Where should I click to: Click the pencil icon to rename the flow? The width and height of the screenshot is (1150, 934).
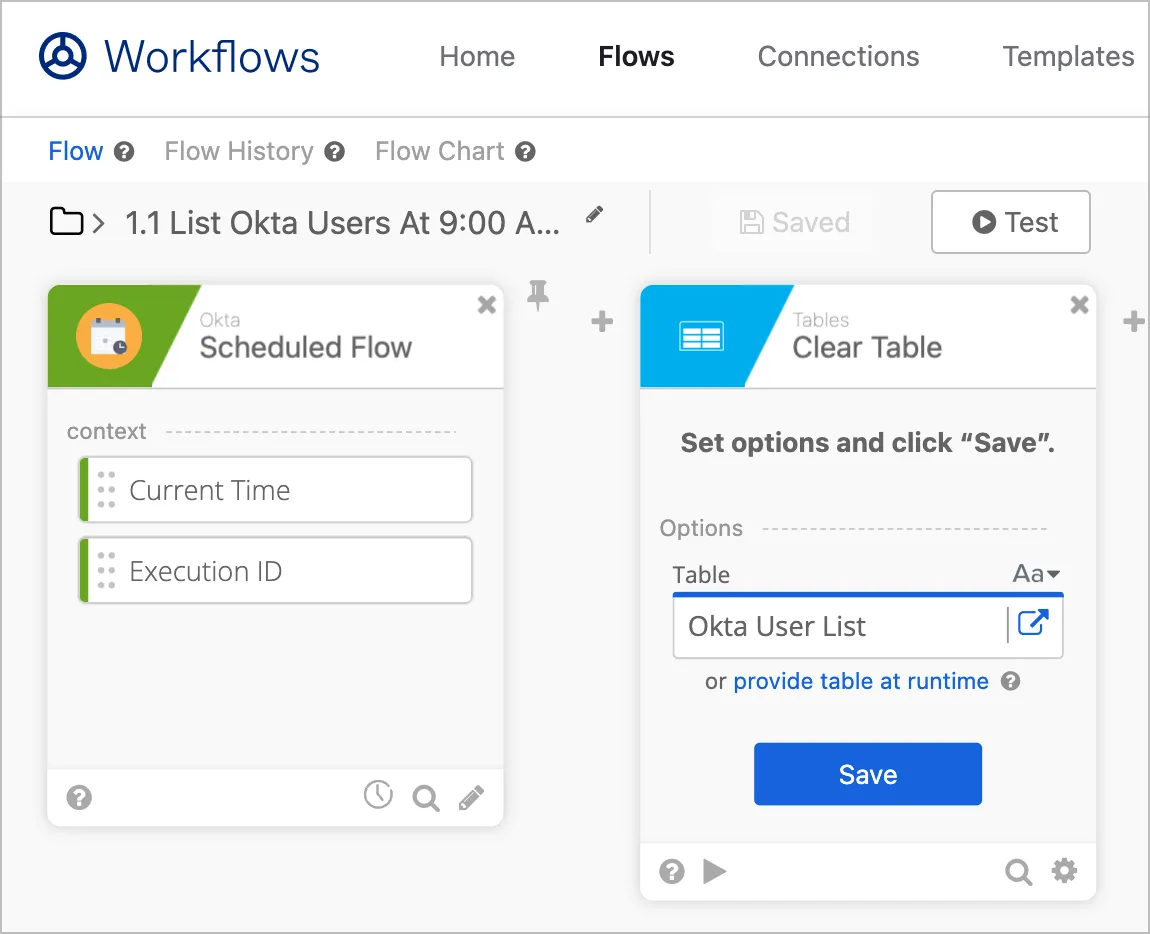click(x=595, y=214)
